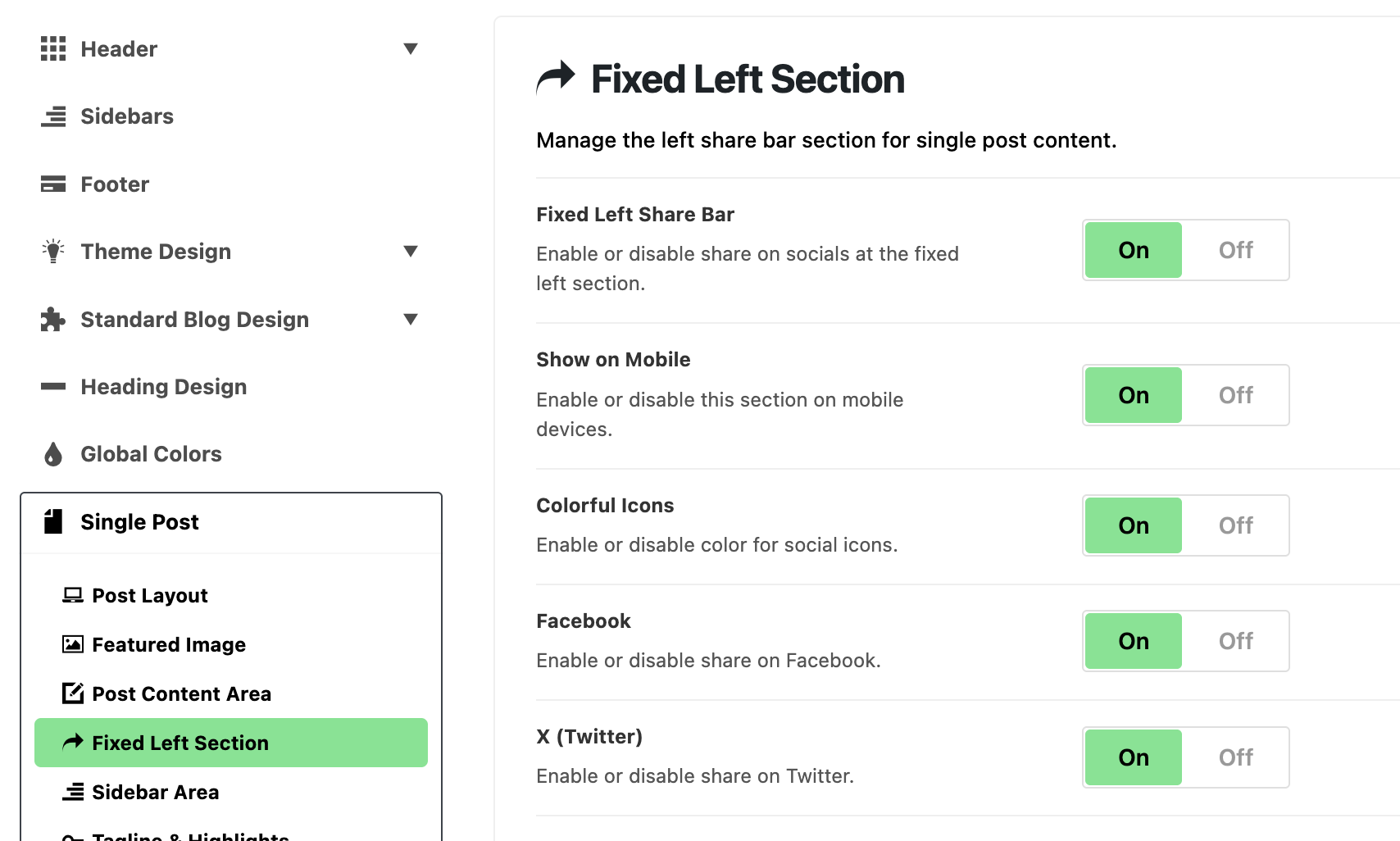This screenshot has height=841, width=1400.
Task: Click the Post Layout laptop icon
Action: click(73, 595)
